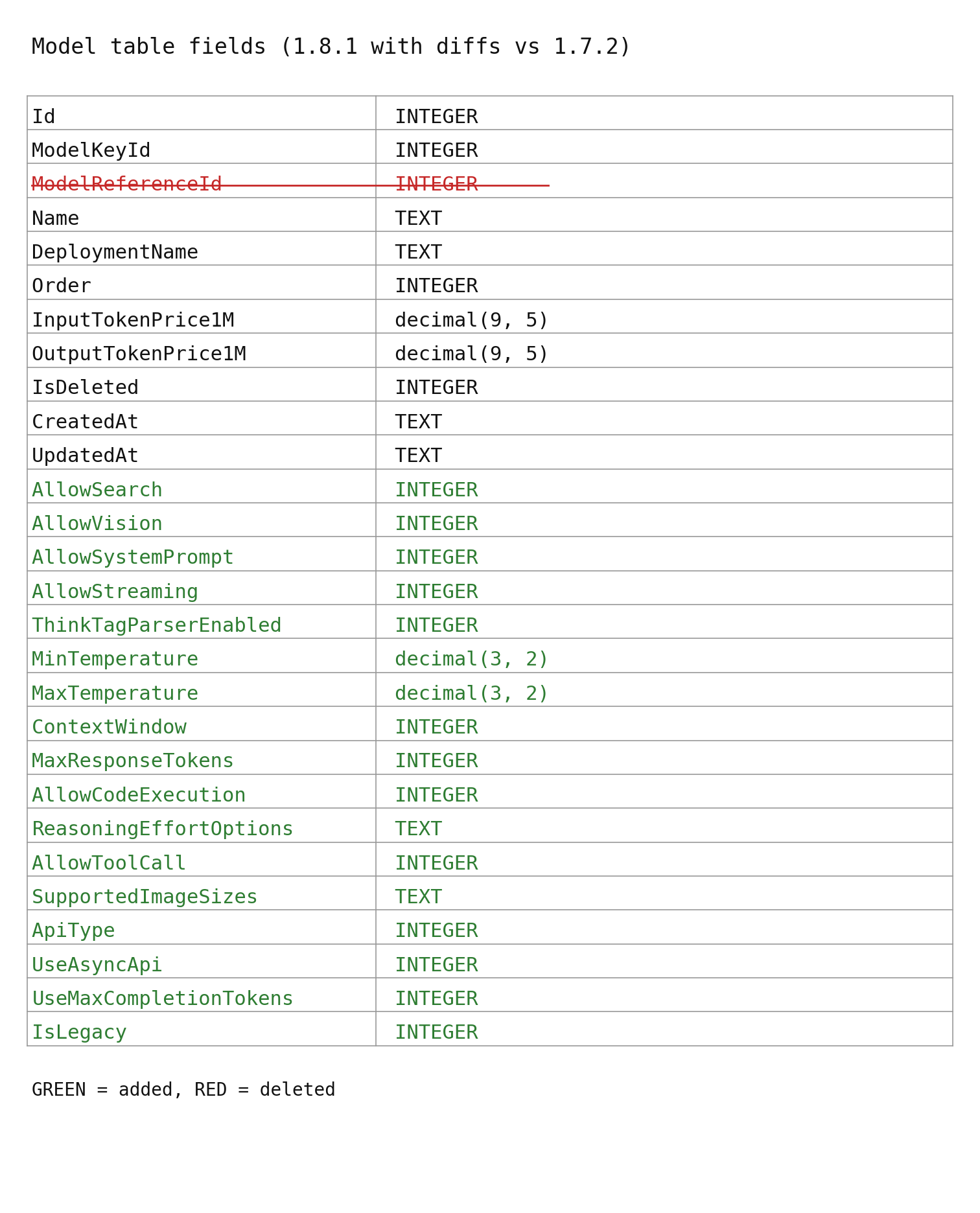Image resolution: width=980 pixels, height=1213 pixels.
Task: Select the UseMaxCompletionTokens field name
Action: (x=163, y=999)
